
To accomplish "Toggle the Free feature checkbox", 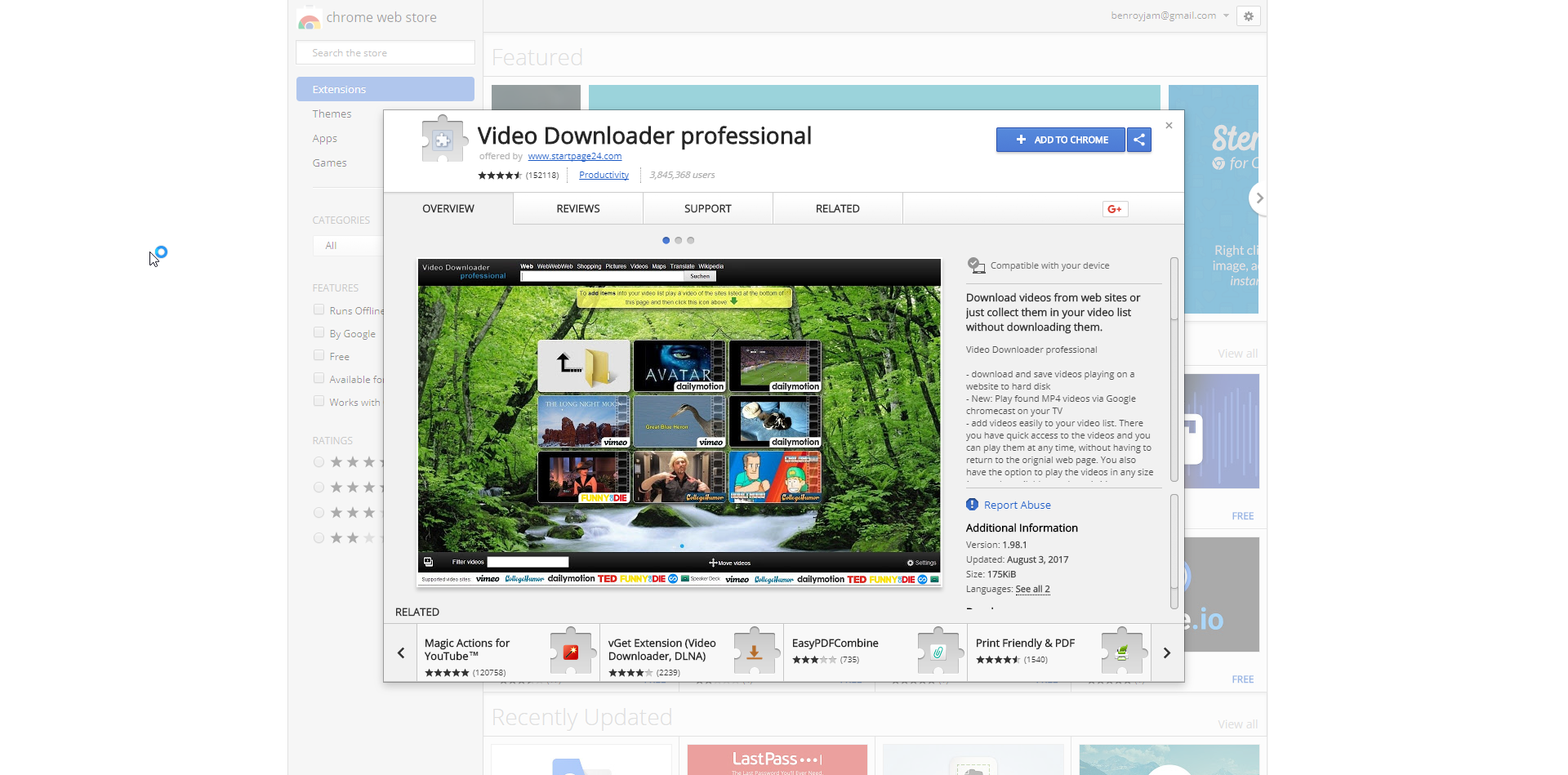I will (319, 355).
